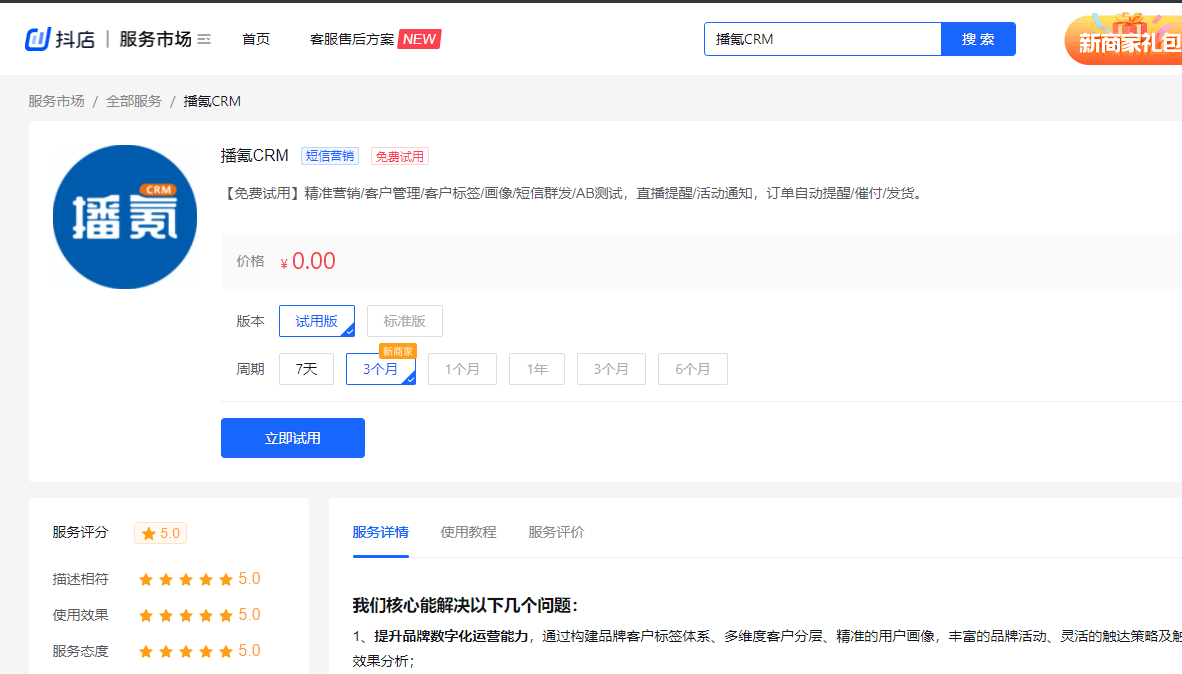Click the 短信营销 tag
1182x674 pixels.
point(330,156)
